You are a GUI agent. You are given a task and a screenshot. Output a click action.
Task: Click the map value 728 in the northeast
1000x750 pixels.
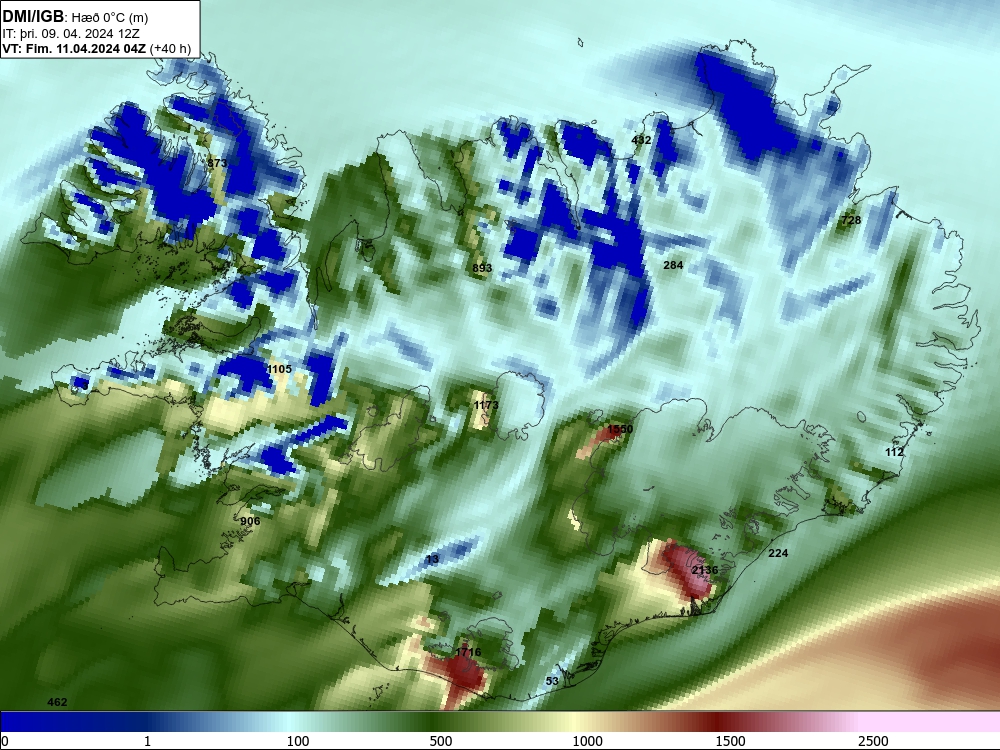pos(851,220)
